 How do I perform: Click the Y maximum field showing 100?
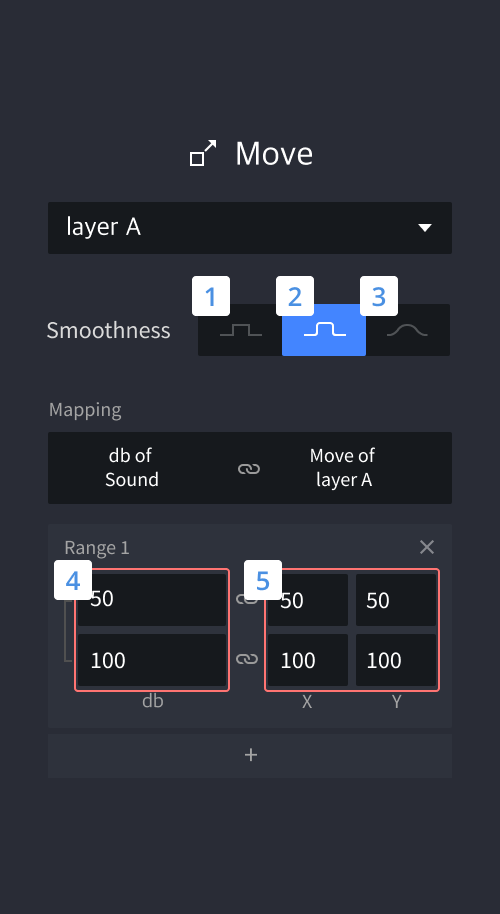[x=396, y=660]
